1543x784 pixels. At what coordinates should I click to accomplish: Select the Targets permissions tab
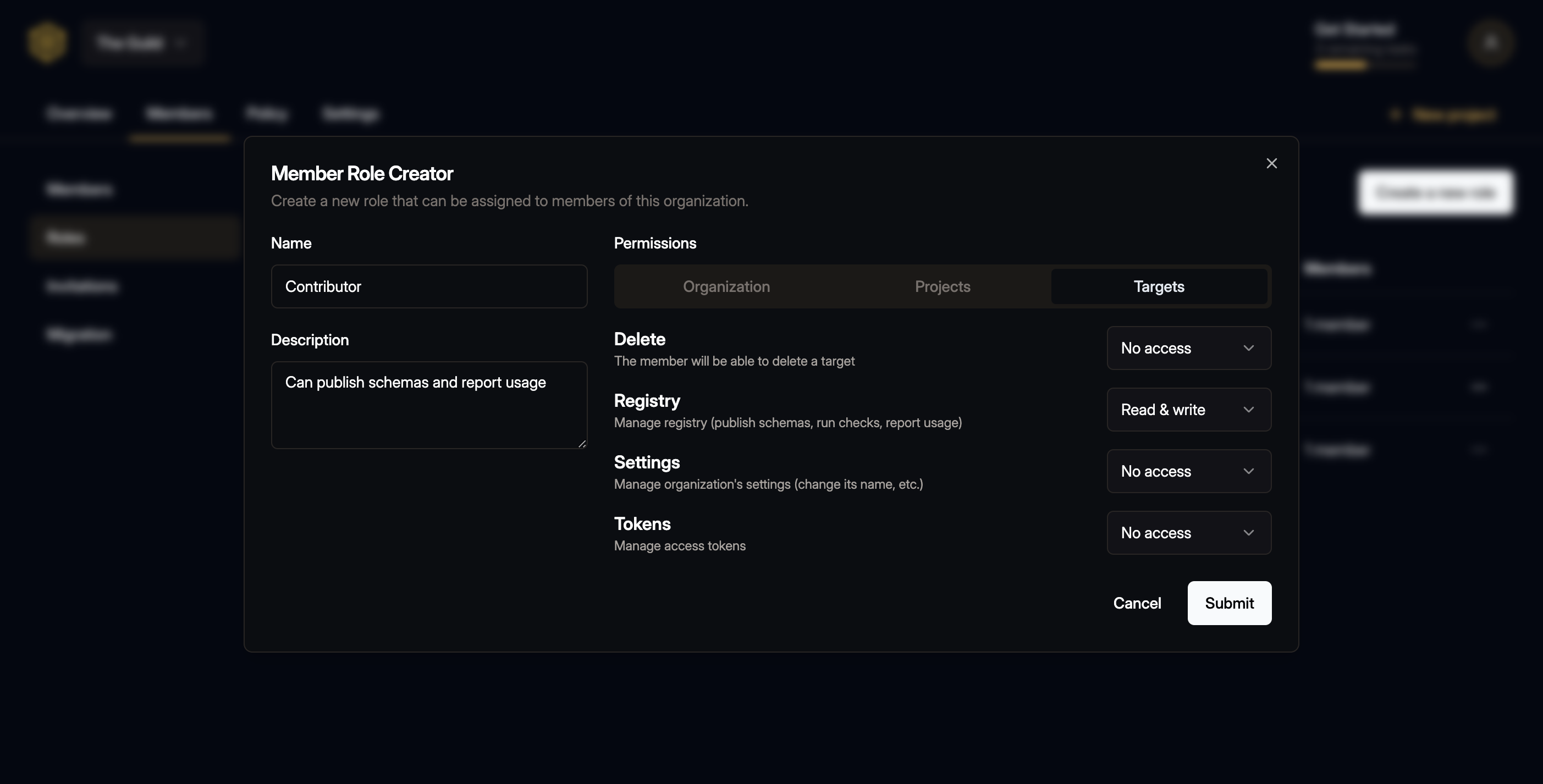[x=1159, y=286]
